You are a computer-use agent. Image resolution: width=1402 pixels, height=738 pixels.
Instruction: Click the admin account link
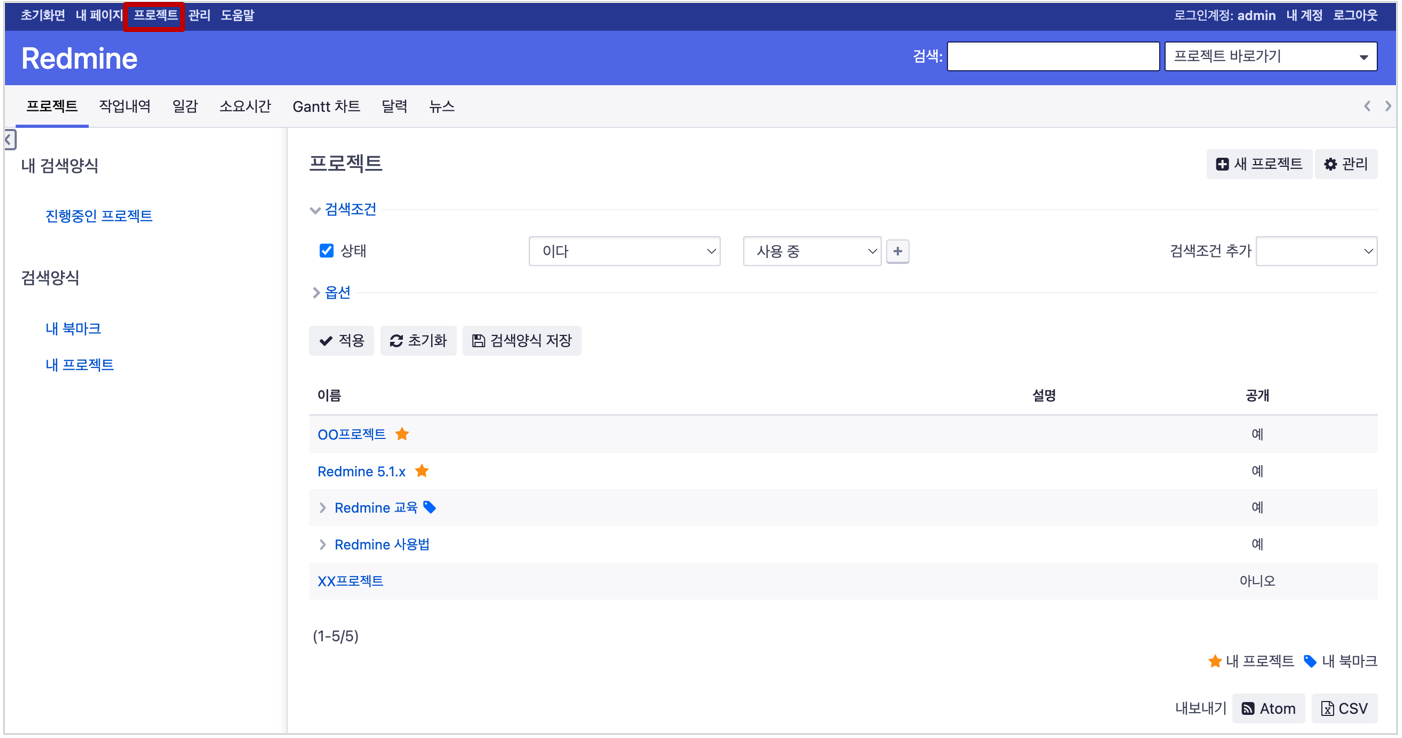[1256, 16]
